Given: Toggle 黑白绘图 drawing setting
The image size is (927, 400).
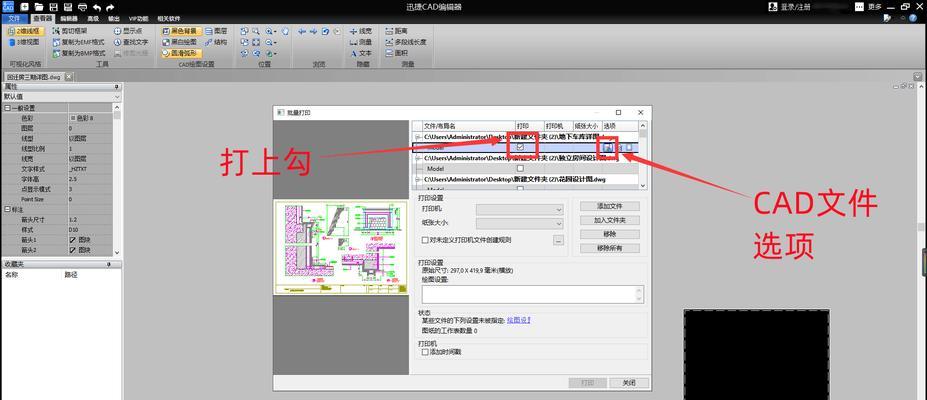Looking at the screenshot, I should click(180, 42).
